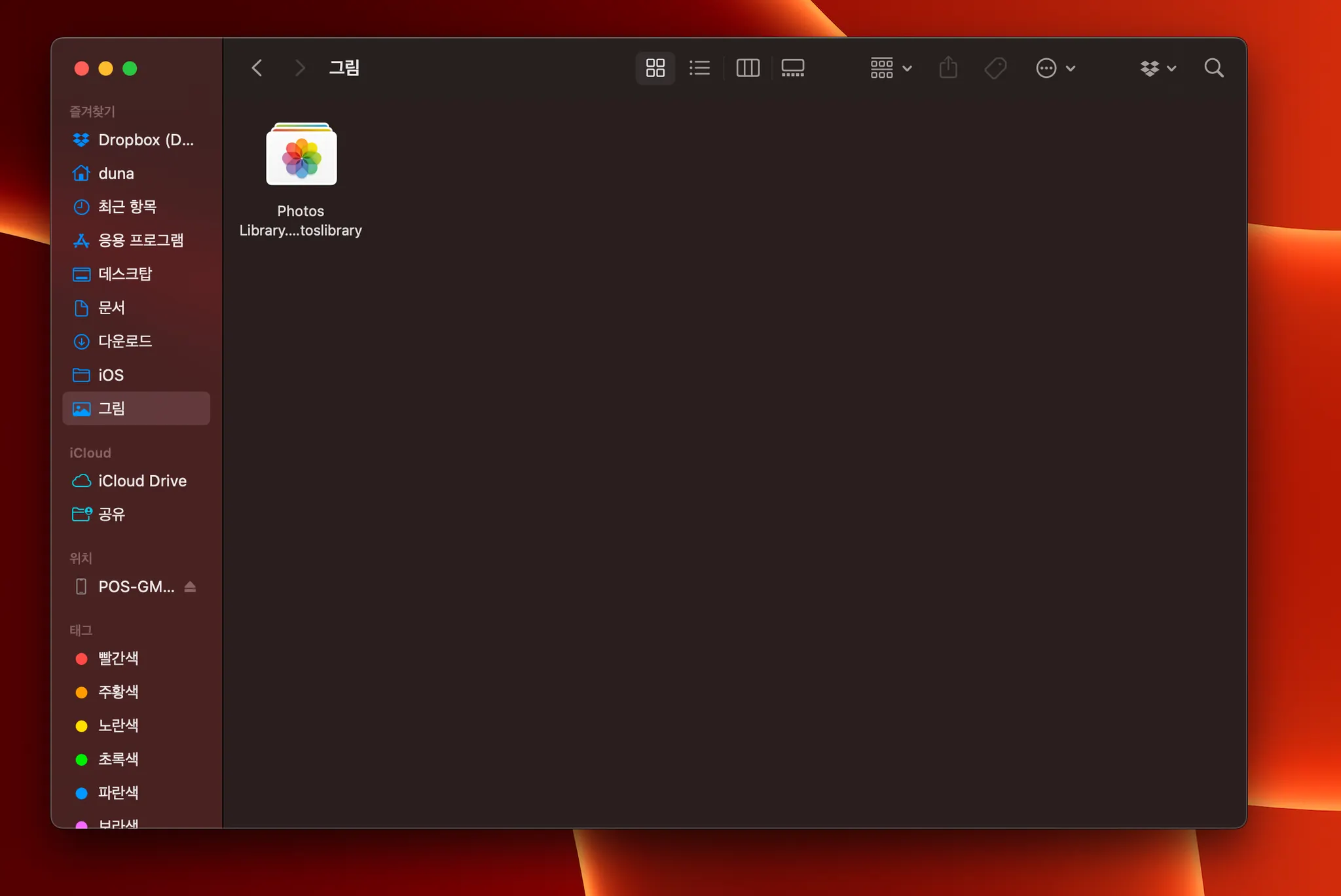The image size is (1341, 896).
Task: Open the Dropbox toolbar dropdown
Action: pos(1157,68)
